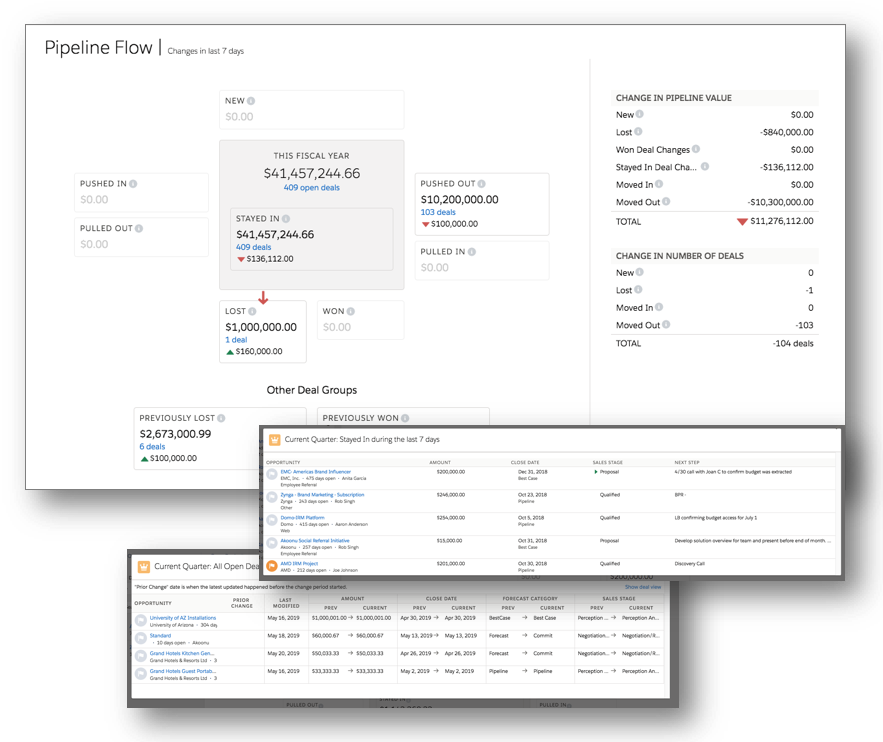Viewport: 883px width, 742px height.
Task: Click New info icon under Change in Pipeline Value
Action: click(x=640, y=114)
